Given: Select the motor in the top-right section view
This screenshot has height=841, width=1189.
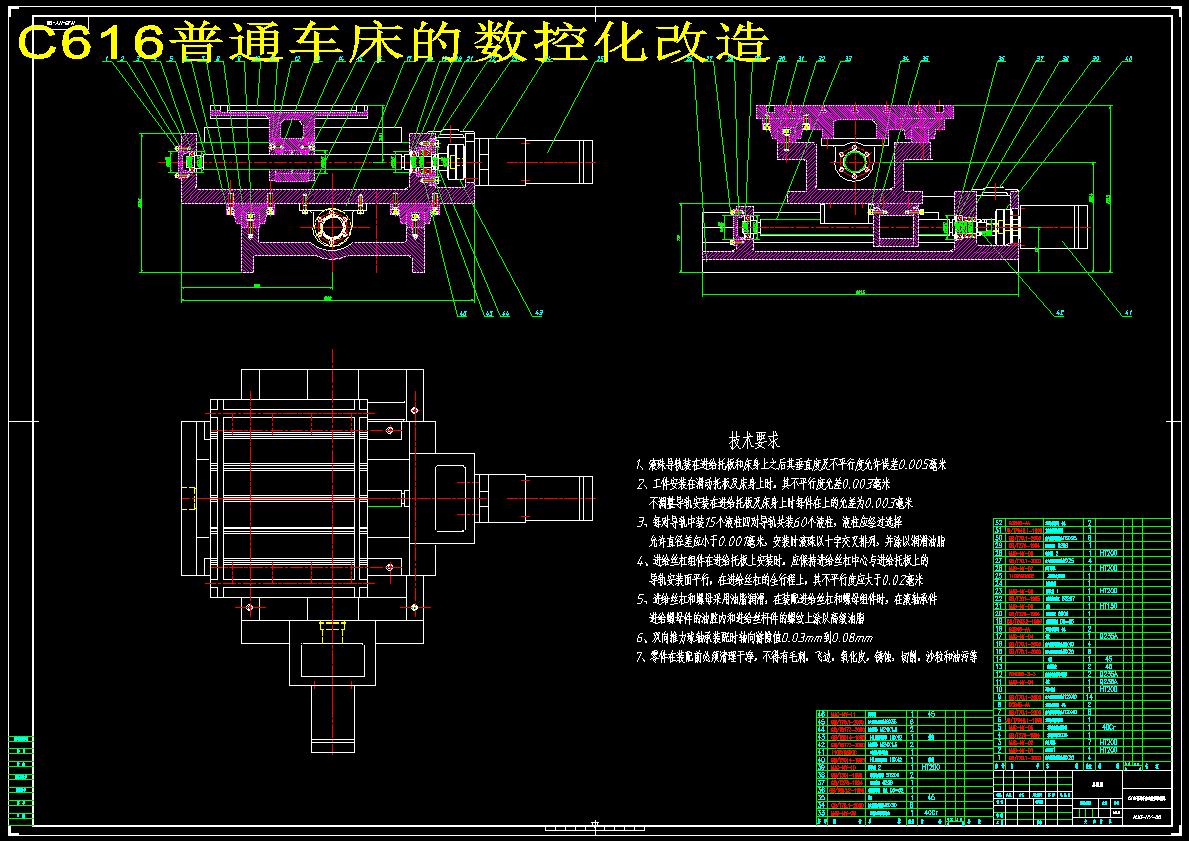Looking at the screenshot, I should [x=1053, y=226].
